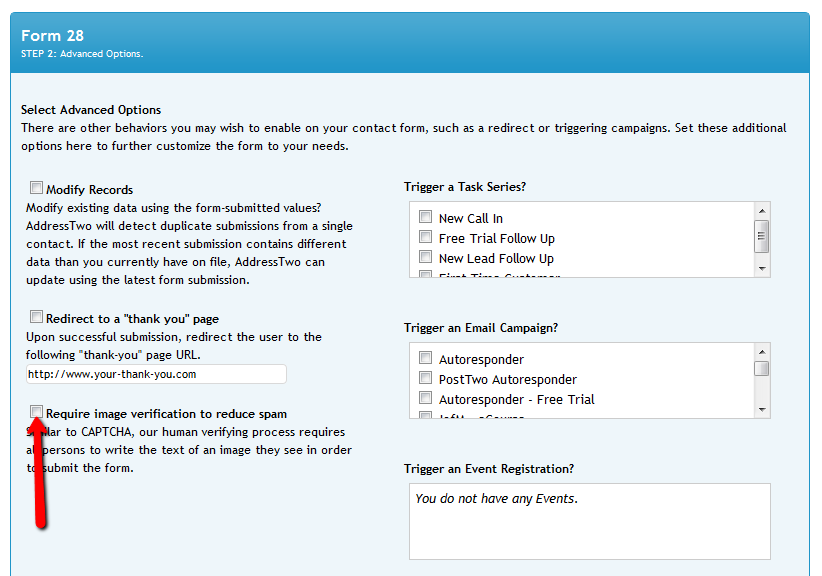Click the Form 28 header title
Image resolution: width=822 pixels, height=576 pixels.
click(x=52, y=36)
